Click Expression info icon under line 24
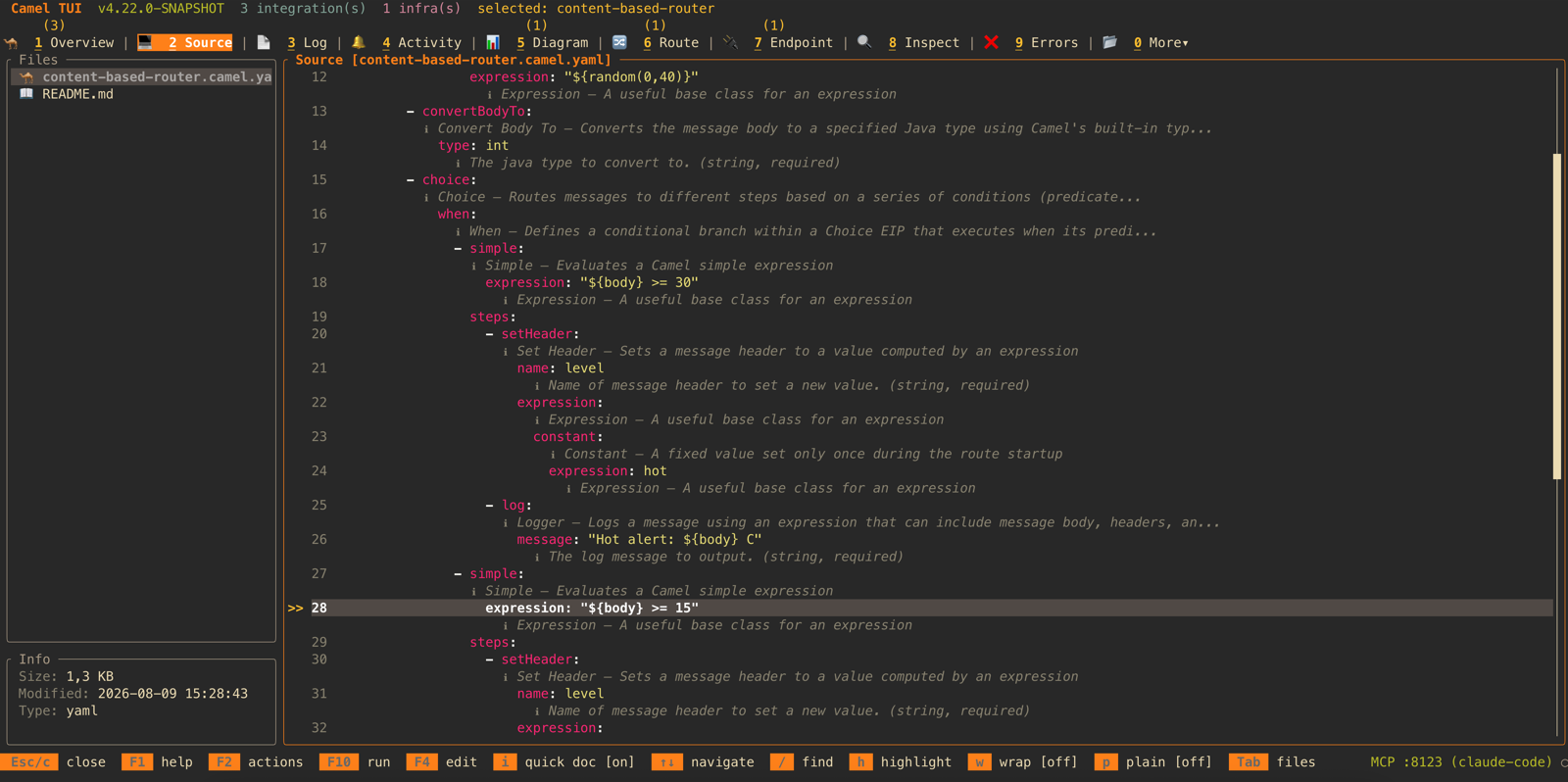The height and width of the screenshot is (782, 1568). (x=568, y=489)
